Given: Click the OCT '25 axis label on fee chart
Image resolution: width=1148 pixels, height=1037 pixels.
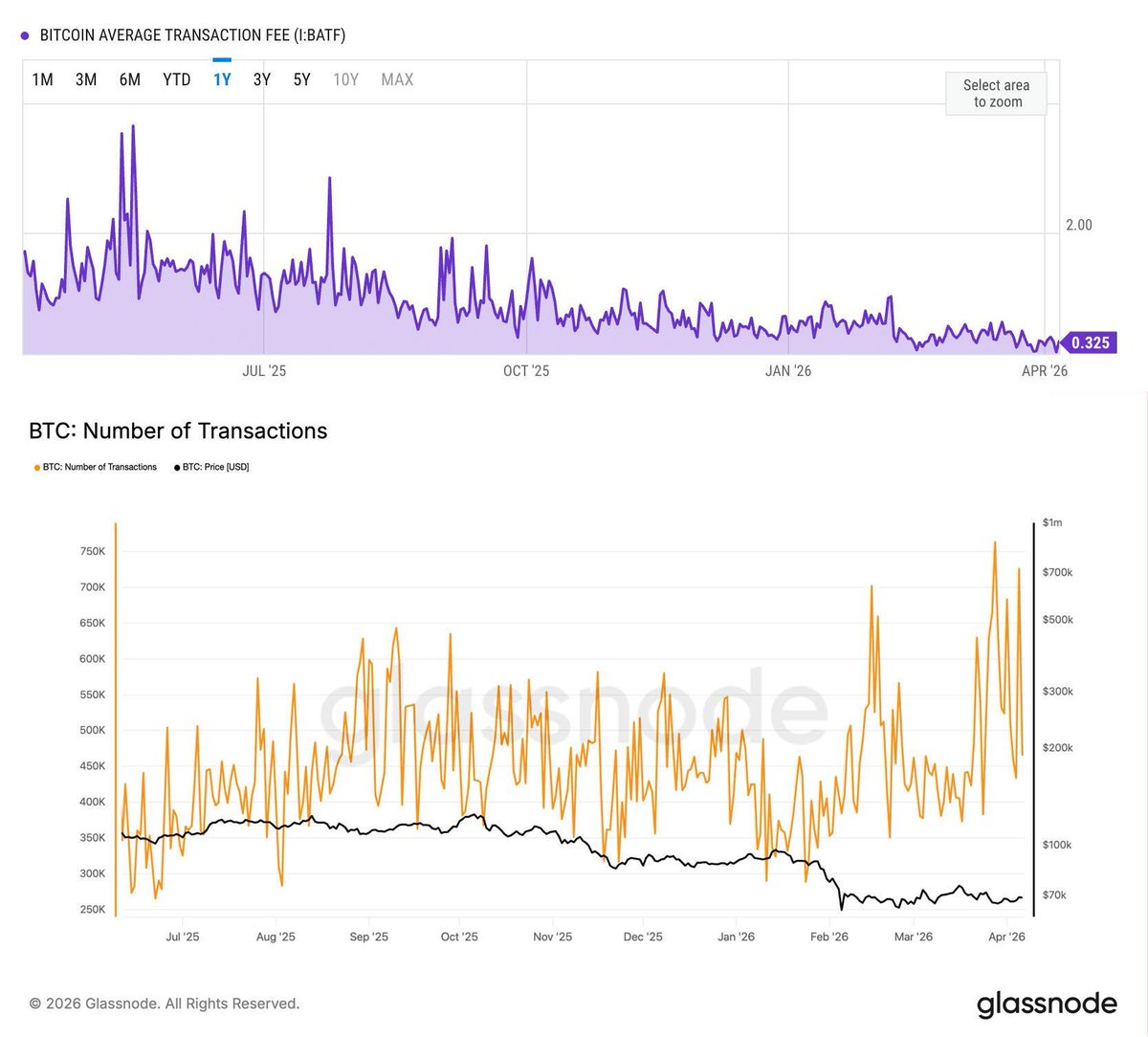Looking at the screenshot, I should click(x=526, y=370).
